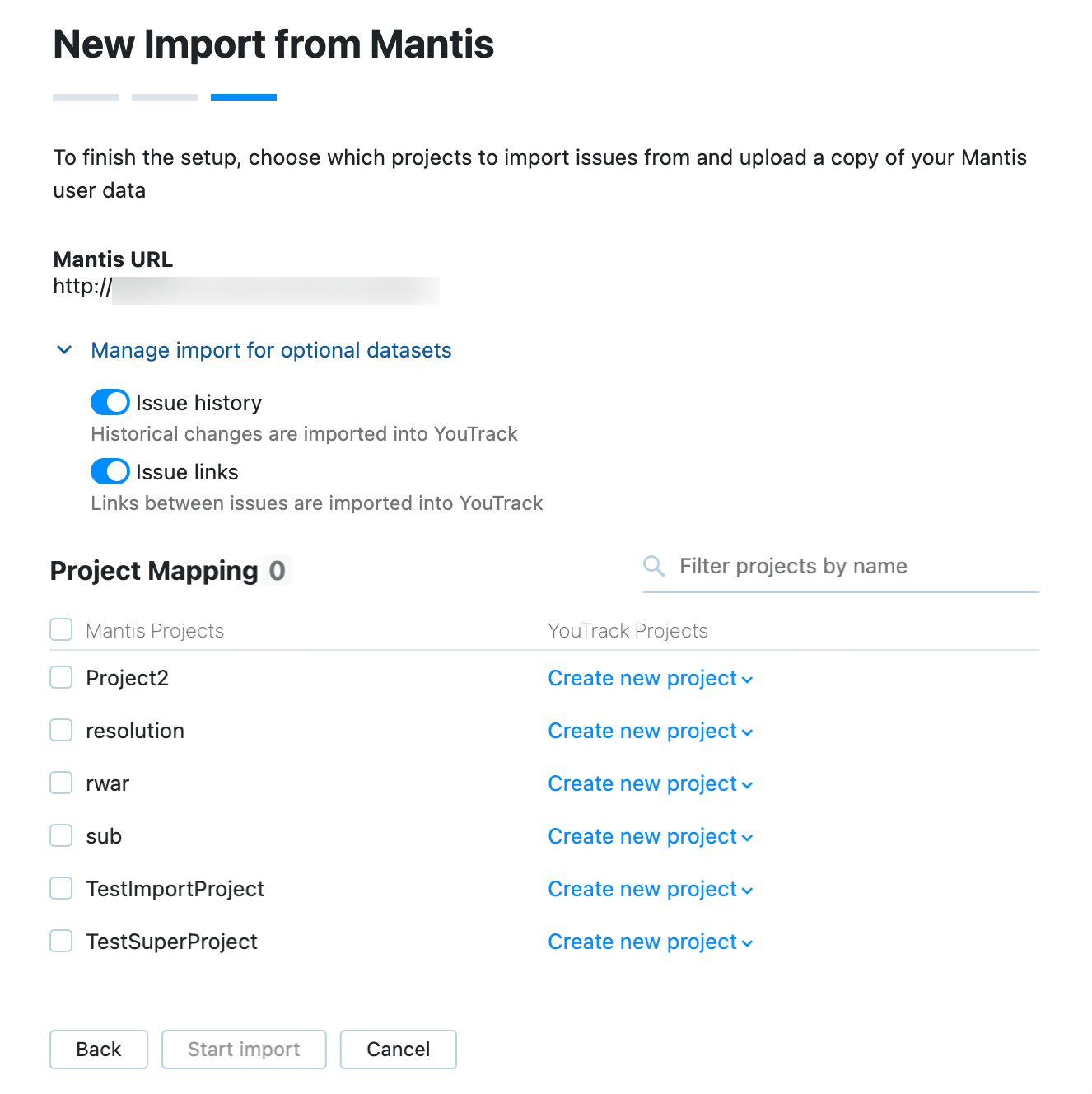Image resolution: width=1092 pixels, height=1094 pixels.
Task: Check the rwar project checkbox
Action: point(61,783)
